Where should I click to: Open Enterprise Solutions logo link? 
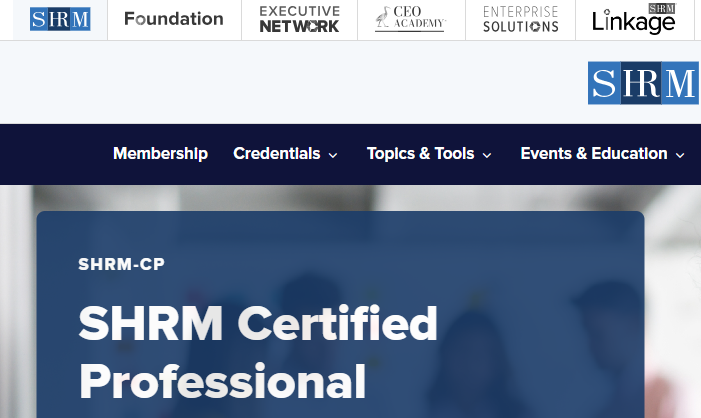[521, 19]
